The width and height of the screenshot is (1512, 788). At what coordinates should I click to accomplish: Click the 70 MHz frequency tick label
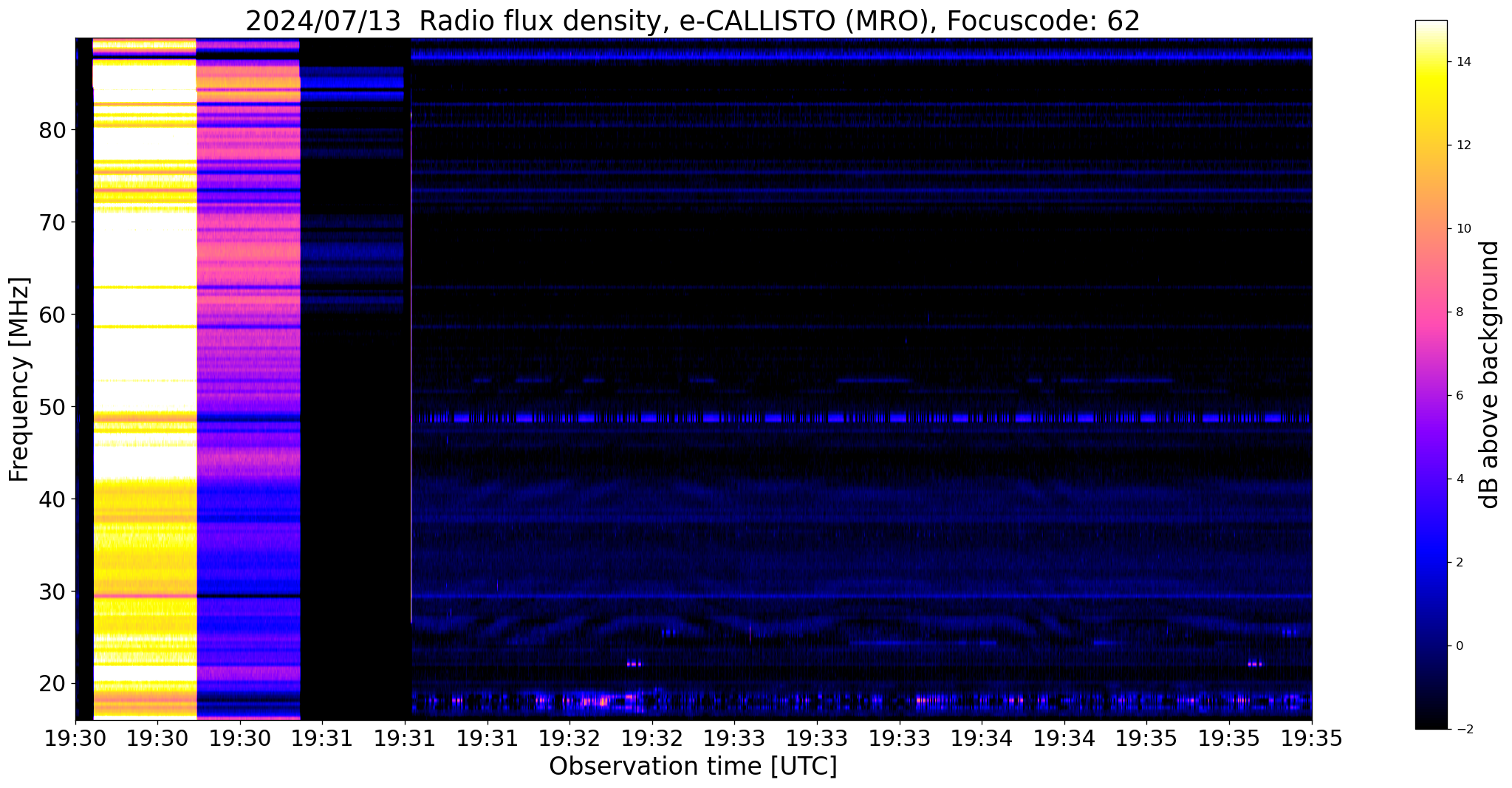[53, 223]
